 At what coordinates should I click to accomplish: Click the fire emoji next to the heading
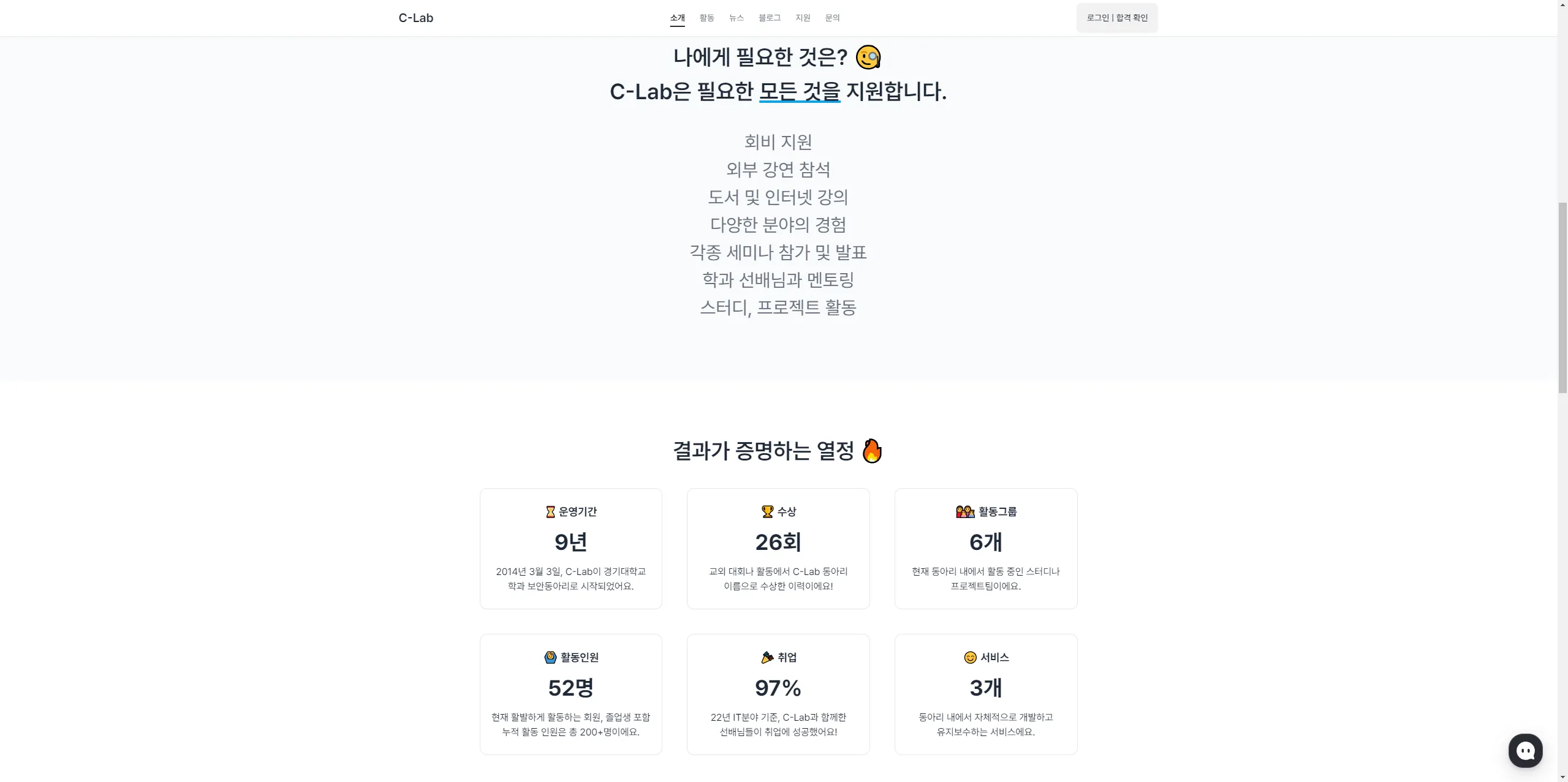(871, 451)
